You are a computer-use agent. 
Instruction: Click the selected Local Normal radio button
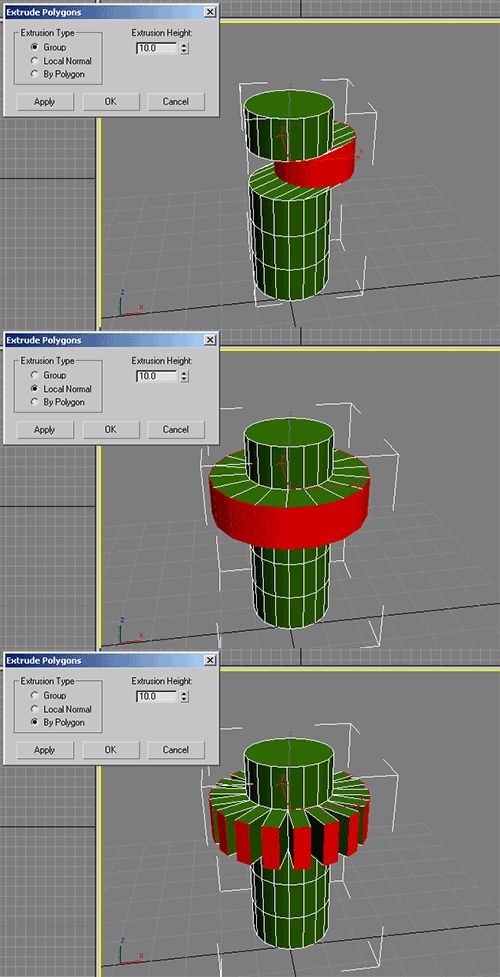[35, 389]
